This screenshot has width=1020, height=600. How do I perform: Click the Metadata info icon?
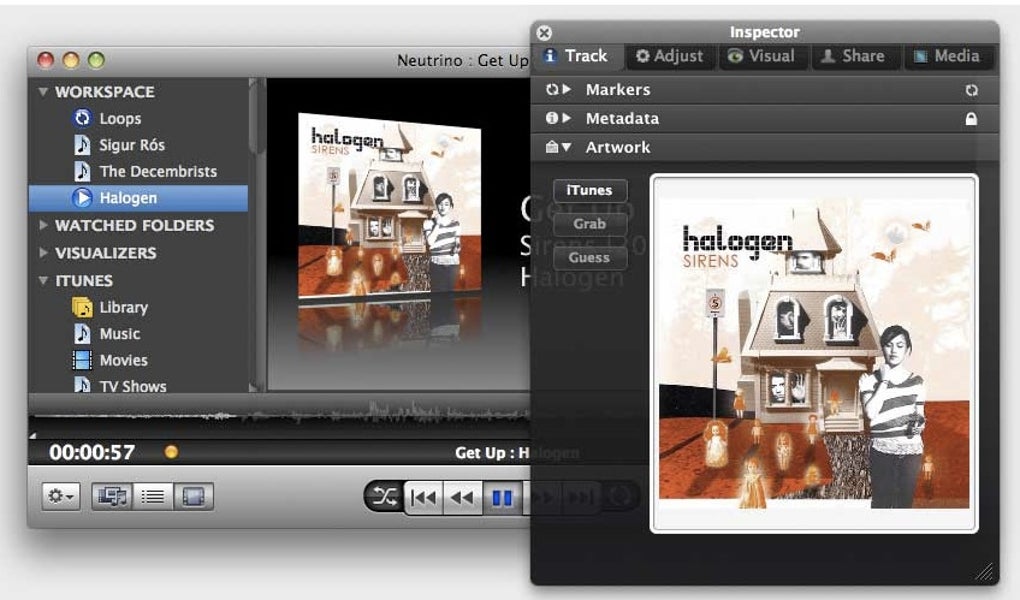552,118
